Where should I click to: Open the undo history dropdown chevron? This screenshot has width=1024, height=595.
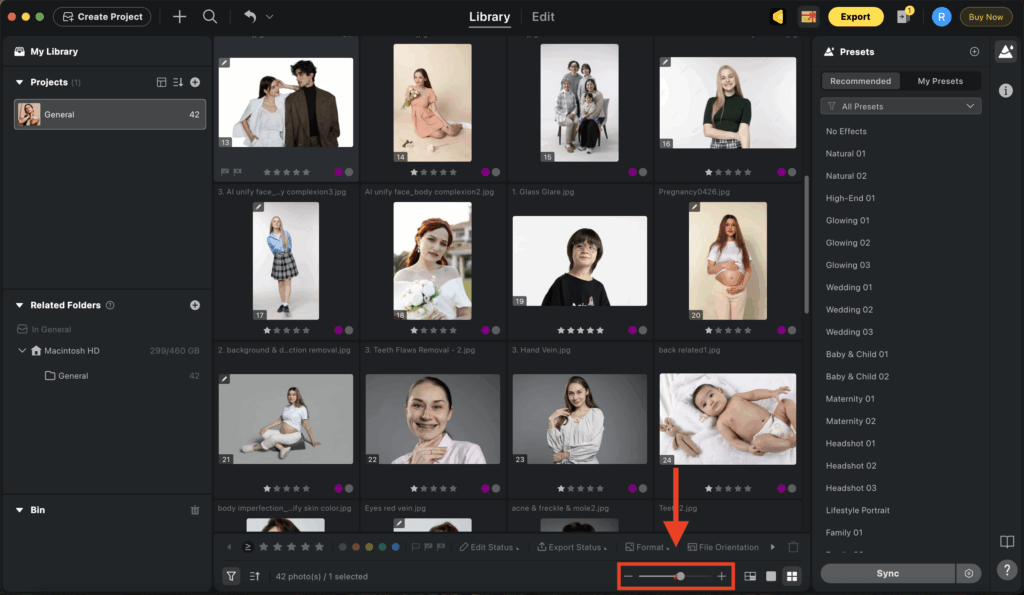tap(269, 17)
